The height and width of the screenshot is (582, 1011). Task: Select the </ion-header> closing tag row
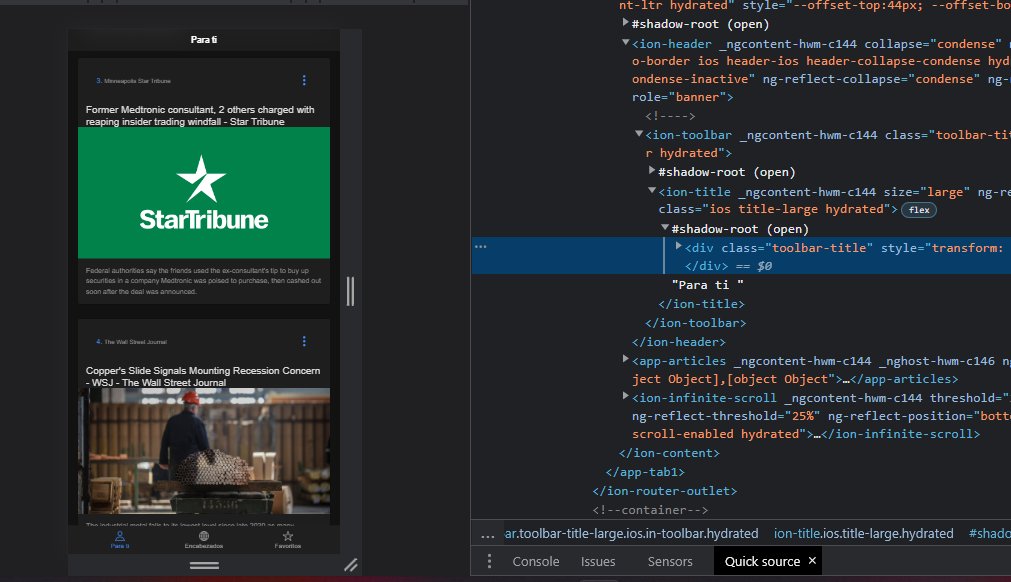[x=679, y=342]
